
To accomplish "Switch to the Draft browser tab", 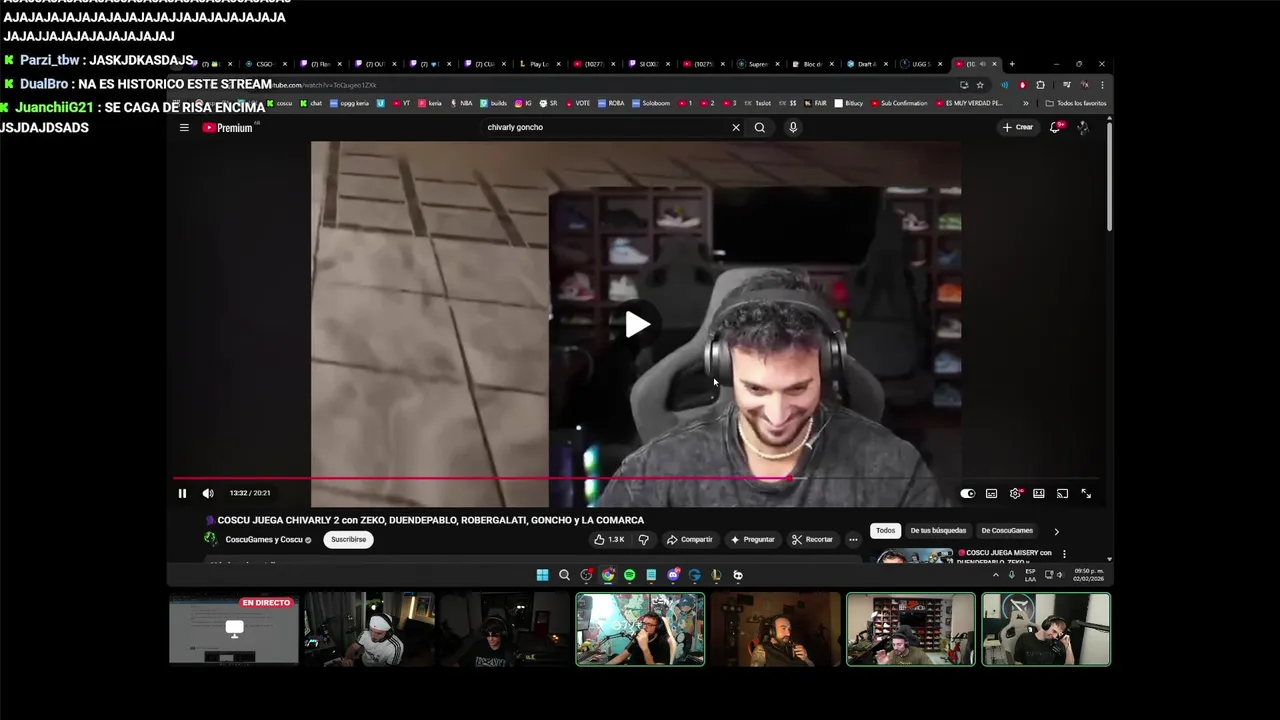I will 866,64.
